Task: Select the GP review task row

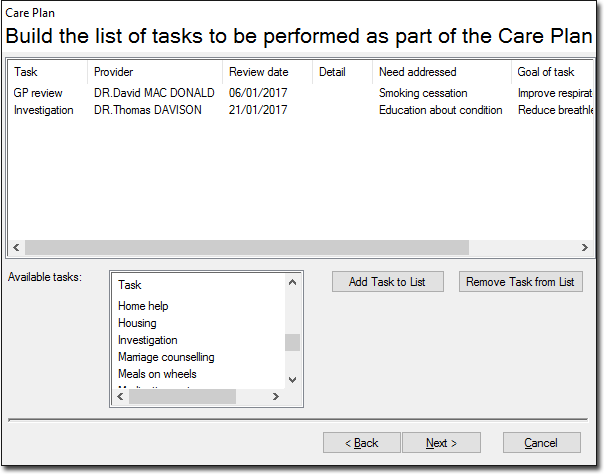Action: (x=300, y=93)
